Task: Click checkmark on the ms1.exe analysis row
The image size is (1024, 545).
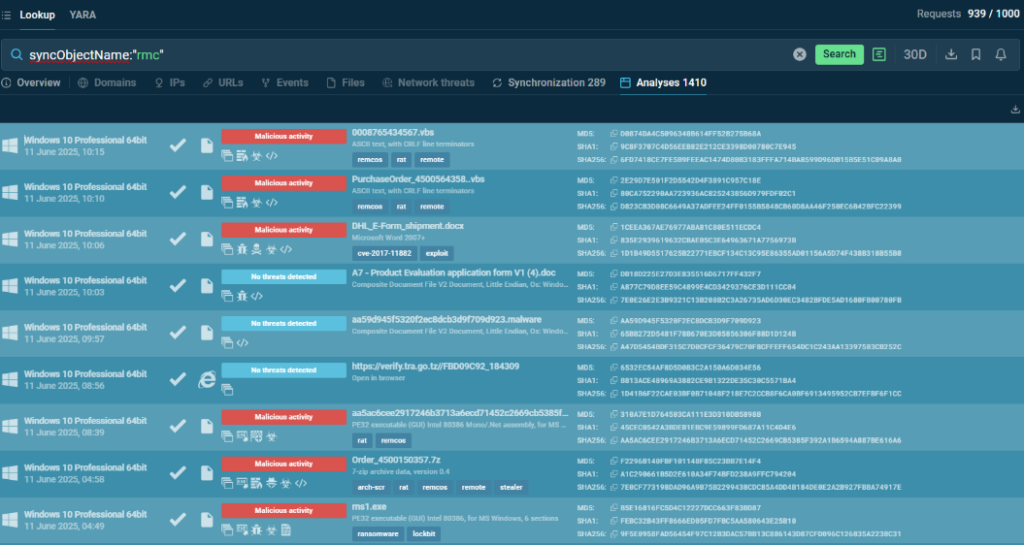Action: 177,520
